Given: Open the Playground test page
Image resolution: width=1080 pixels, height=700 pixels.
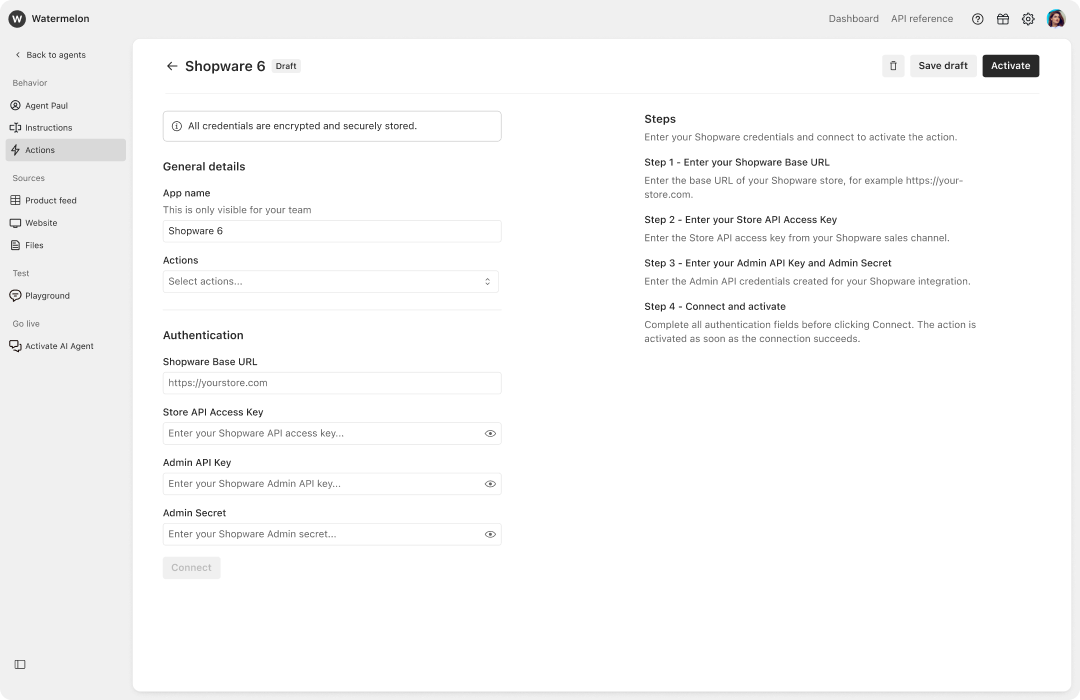Looking at the screenshot, I should click(x=65, y=296).
